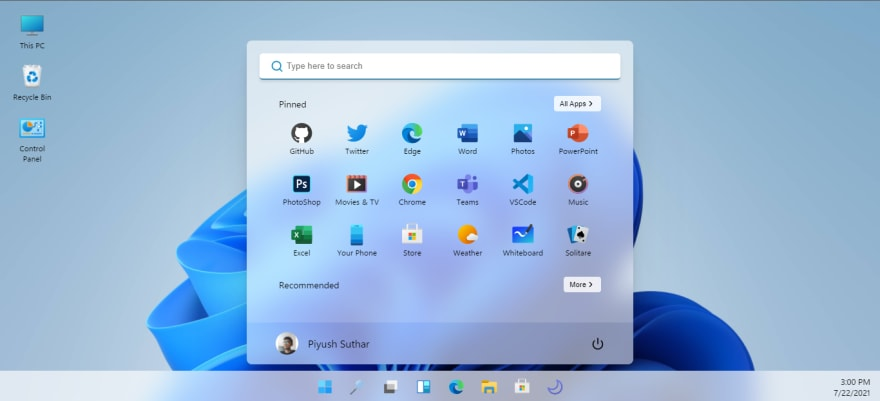880x401 pixels.
Task: Start Excel from pinned apps
Action: 301,241
